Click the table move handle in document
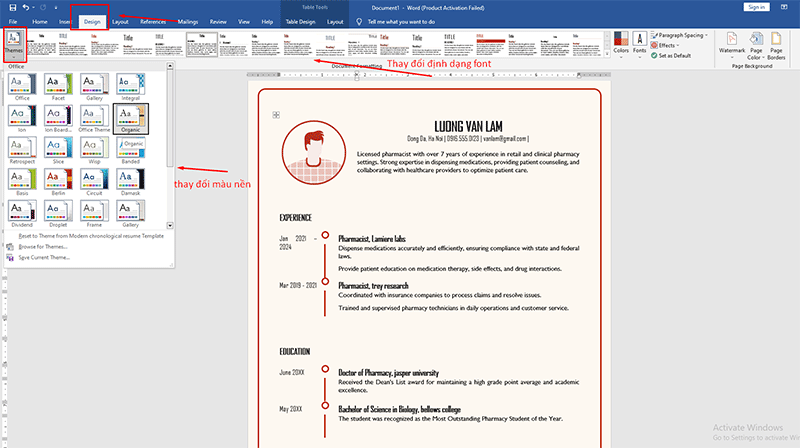 click(x=276, y=115)
